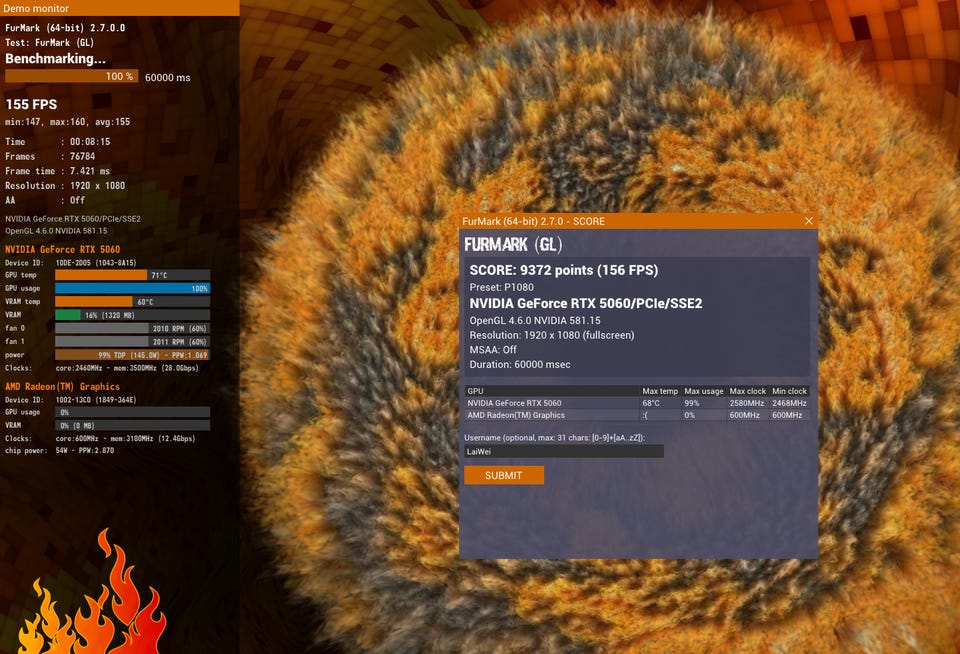Click the '60000 ms' label beside progress bar

pyautogui.click(x=168, y=78)
